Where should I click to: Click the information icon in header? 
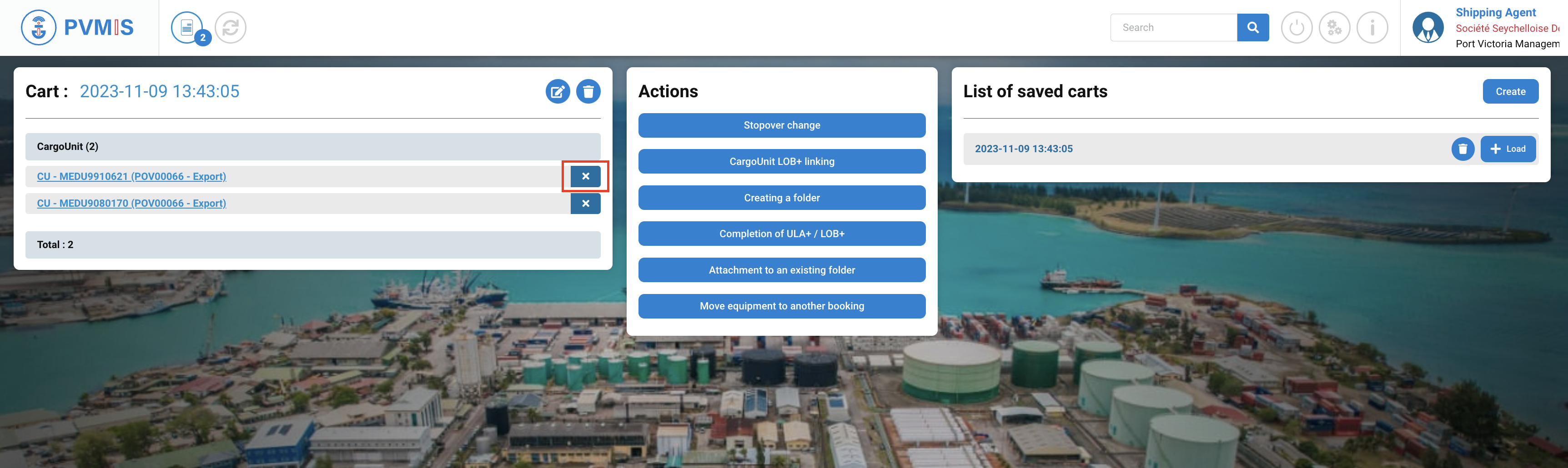[1372, 27]
